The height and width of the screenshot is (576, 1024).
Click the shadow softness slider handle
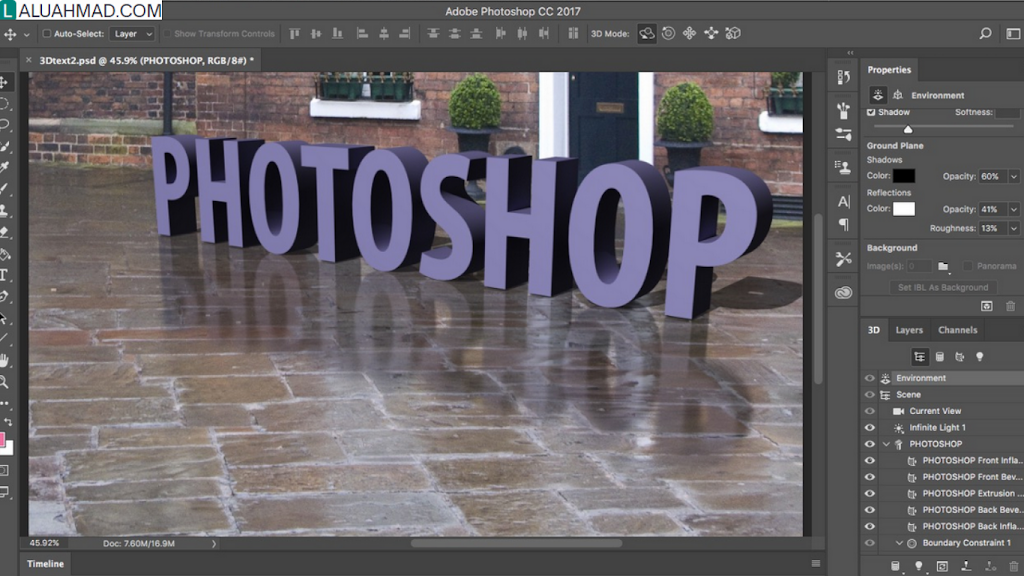click(908, 129)
